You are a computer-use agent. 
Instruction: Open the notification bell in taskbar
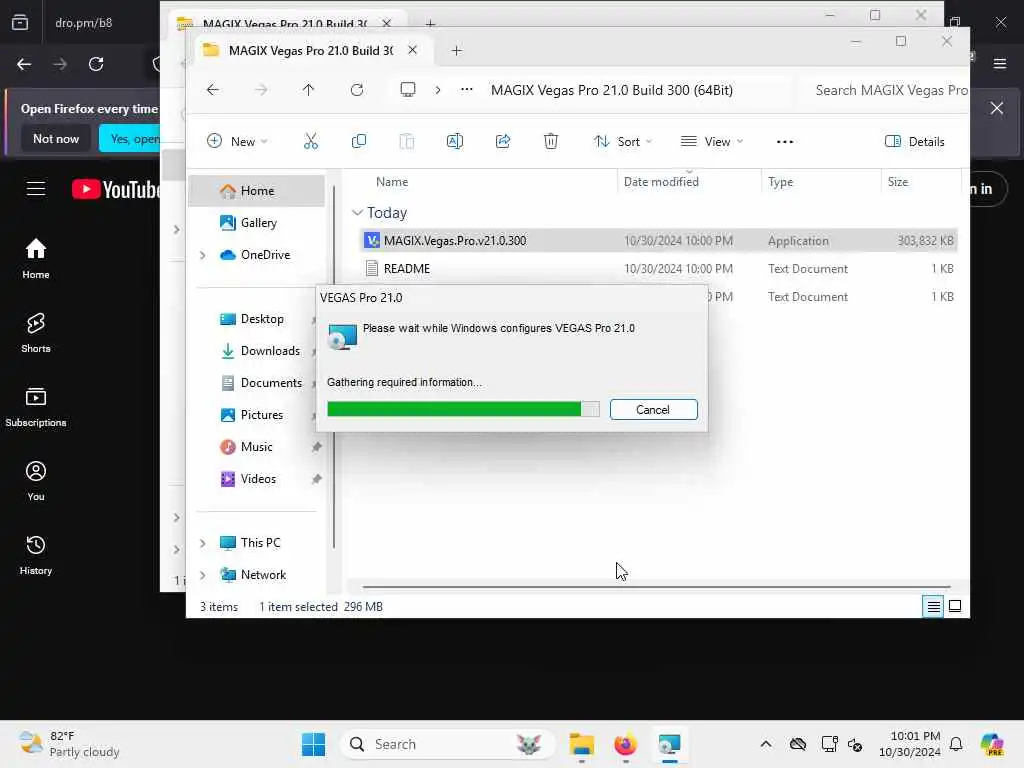click(x=956, y=744)
